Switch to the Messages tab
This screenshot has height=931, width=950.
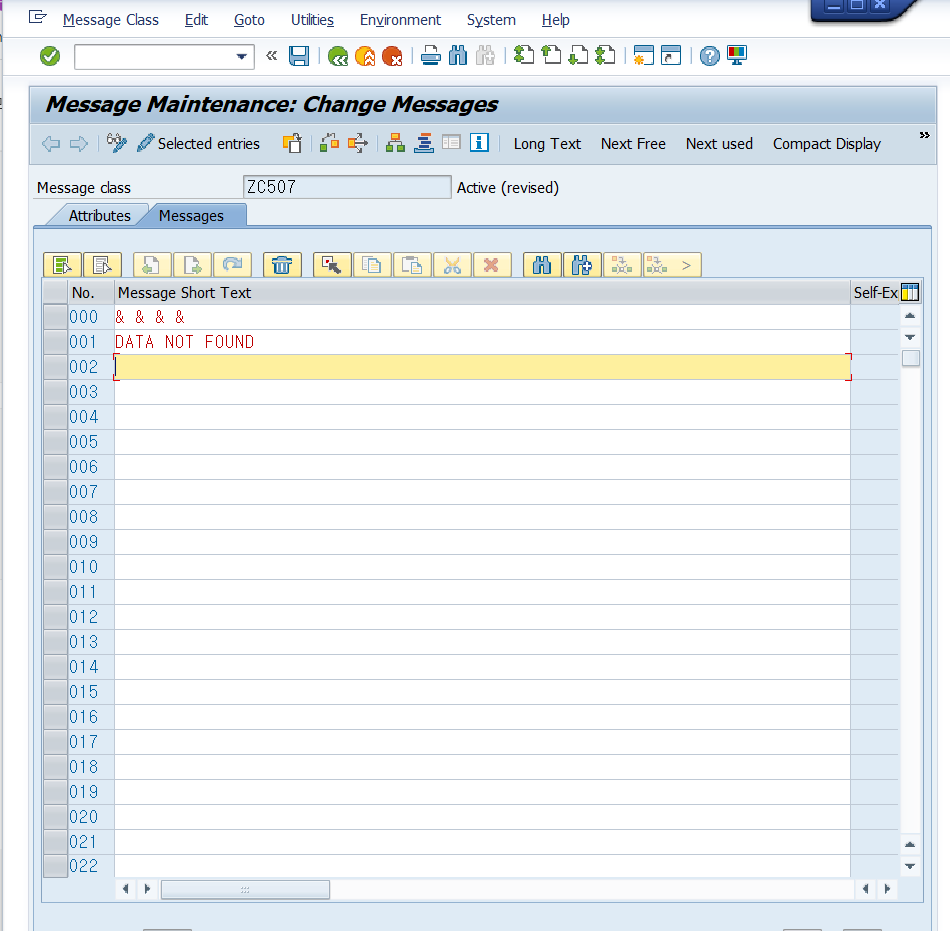pos(191,216)
